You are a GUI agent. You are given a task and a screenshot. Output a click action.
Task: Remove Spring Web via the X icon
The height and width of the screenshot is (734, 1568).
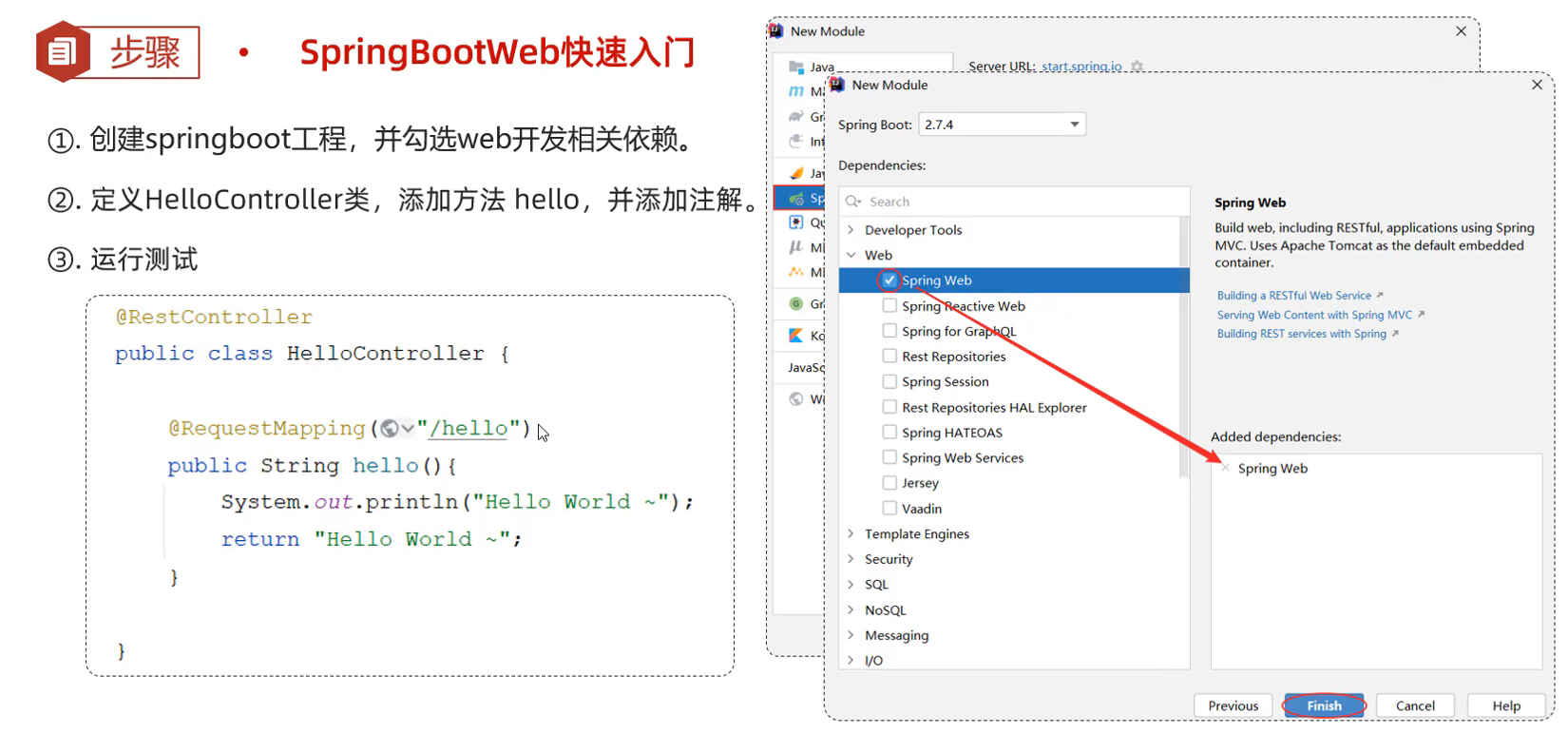point(1225,468)
